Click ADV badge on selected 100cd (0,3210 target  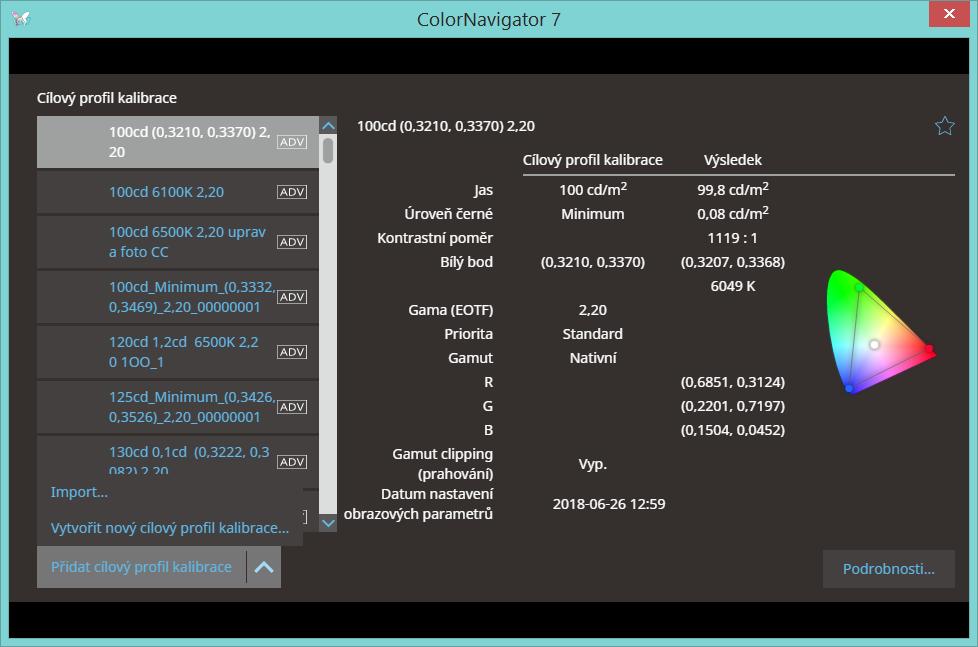pyautogui.click(x=292, y=142)
